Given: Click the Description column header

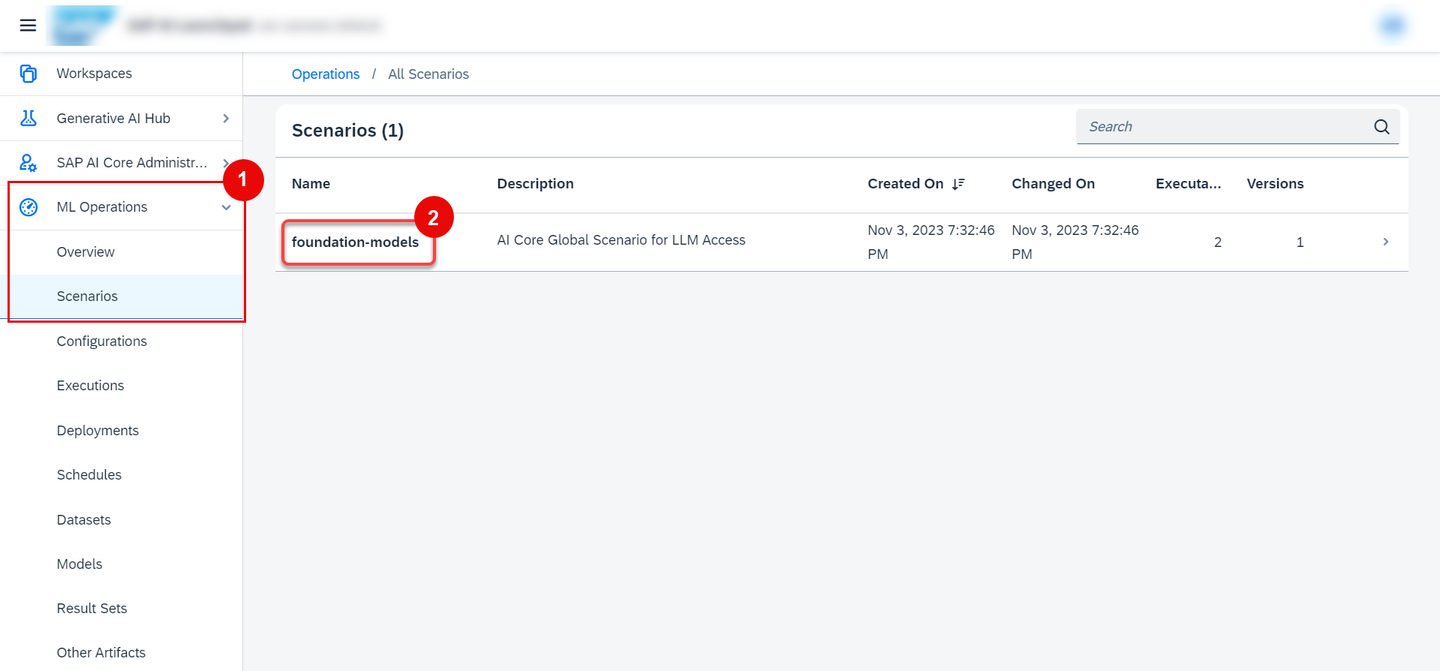Looking at the screenshot, I should point(535,184).
